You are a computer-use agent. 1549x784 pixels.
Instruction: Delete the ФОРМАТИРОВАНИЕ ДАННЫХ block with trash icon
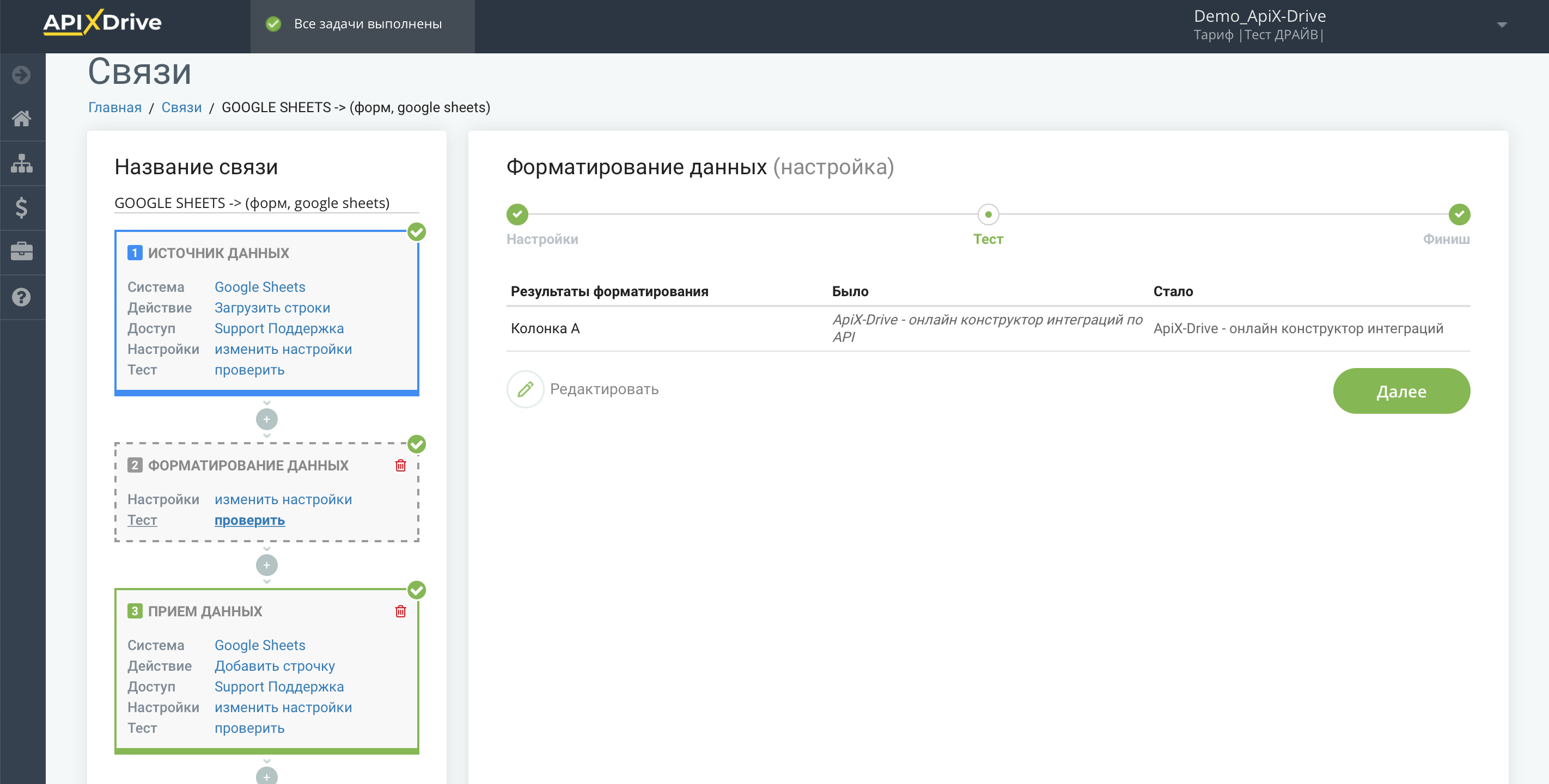pyautogui.click(x=400, y=465)
